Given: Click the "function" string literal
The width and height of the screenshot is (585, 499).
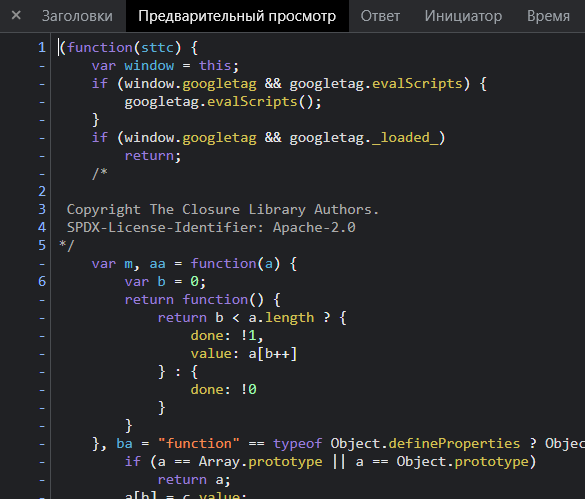Looking at the screenshot, I should (x=198, y=443).
